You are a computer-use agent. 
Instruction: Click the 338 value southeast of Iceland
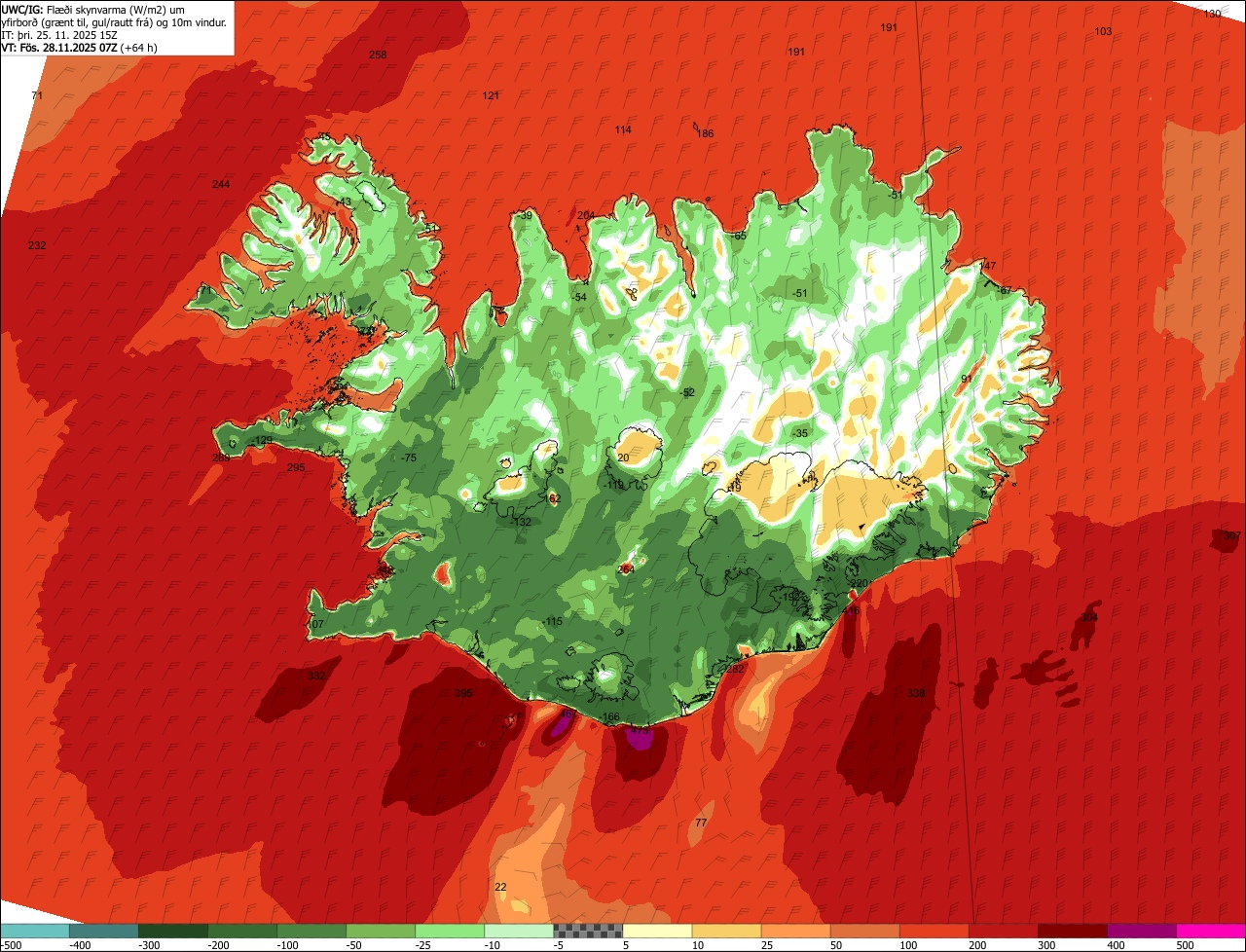click(916, 693)
